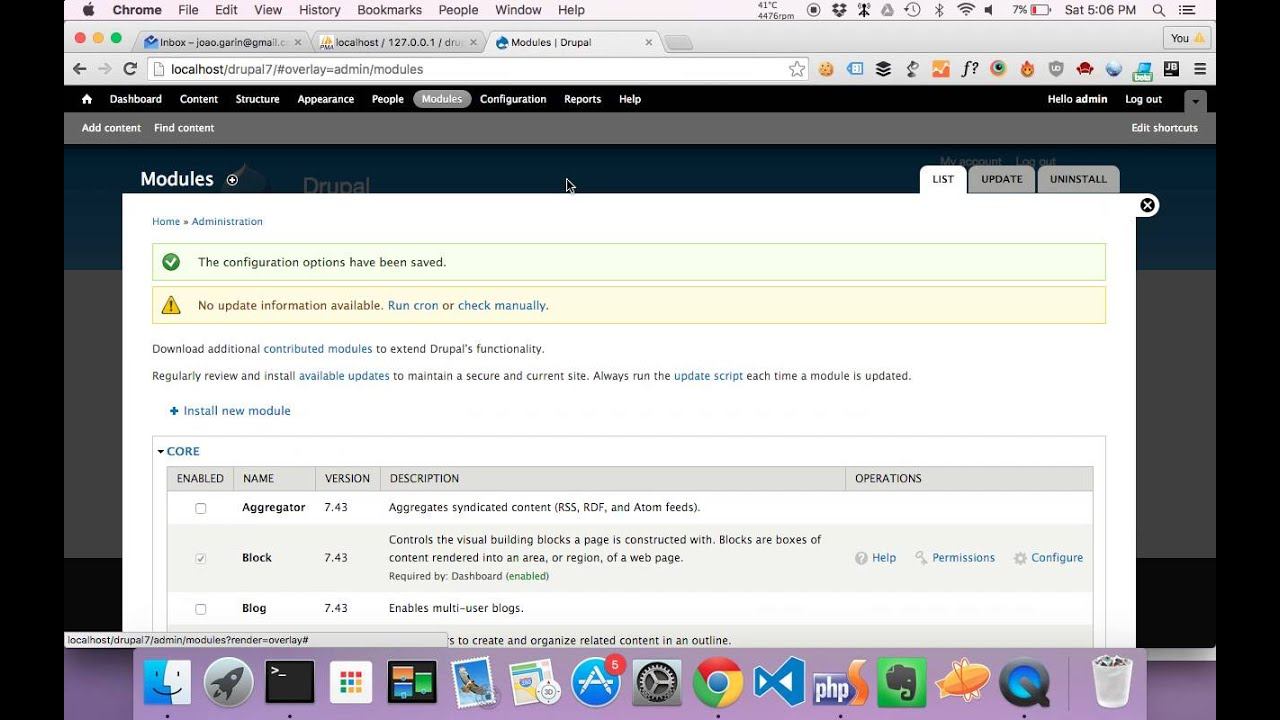Open the Buffer stack extension icon

click(883, 69)
